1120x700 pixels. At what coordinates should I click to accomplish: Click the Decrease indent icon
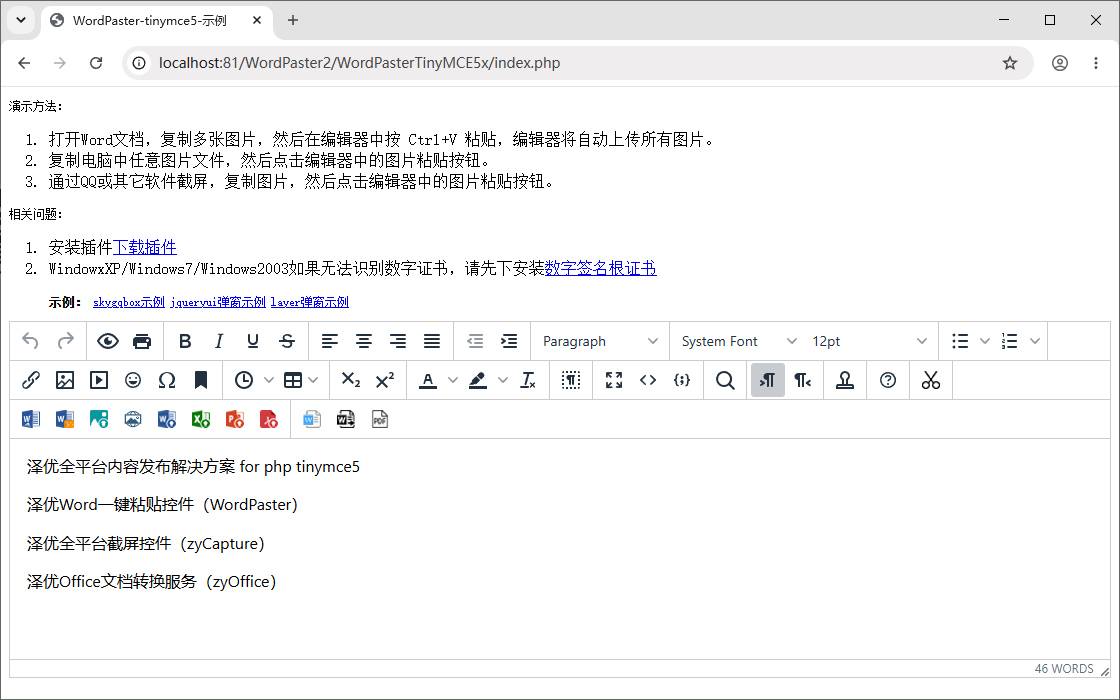click(475, 341)
